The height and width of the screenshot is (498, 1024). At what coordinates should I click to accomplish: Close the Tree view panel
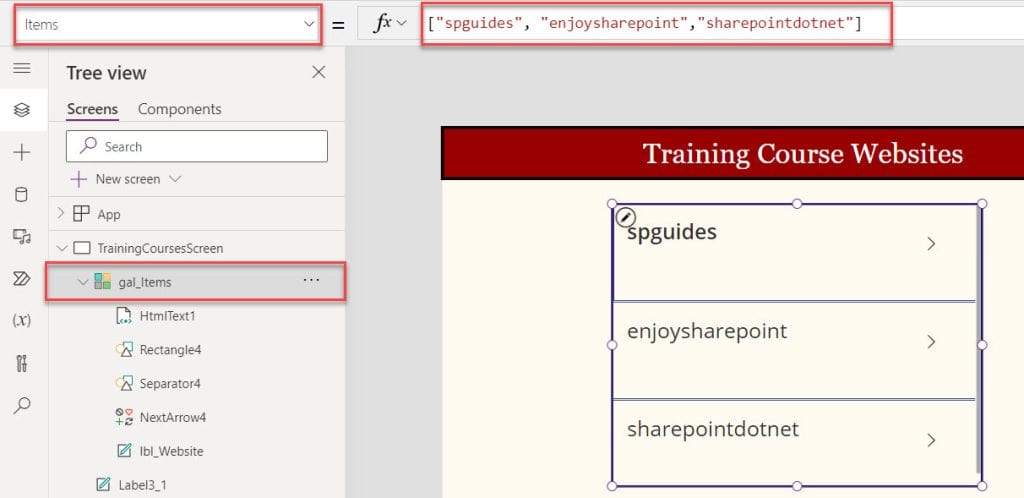(319, 72)
